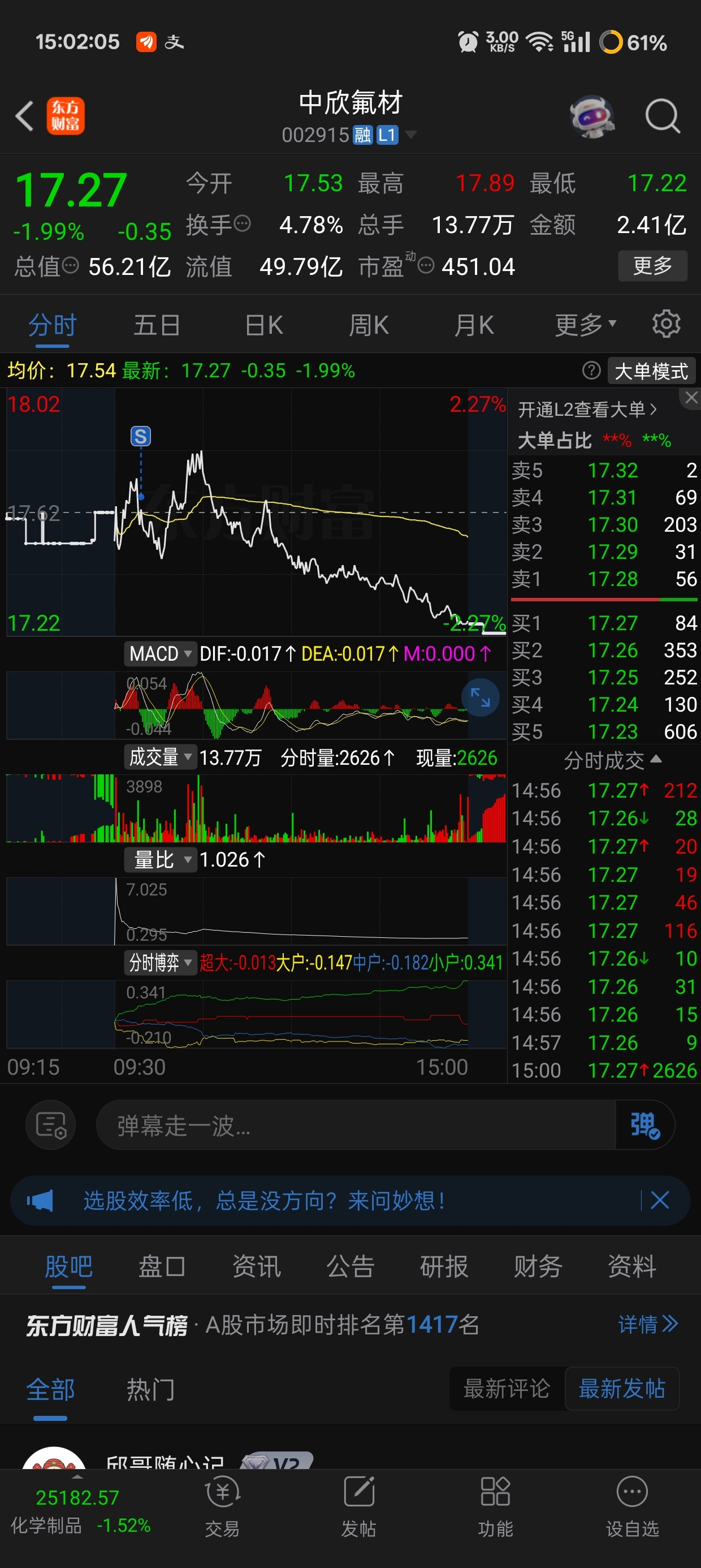Viewport: 701px width, 1568px height.
Task: Select the 全部 posts filter
Action: 50,1390
